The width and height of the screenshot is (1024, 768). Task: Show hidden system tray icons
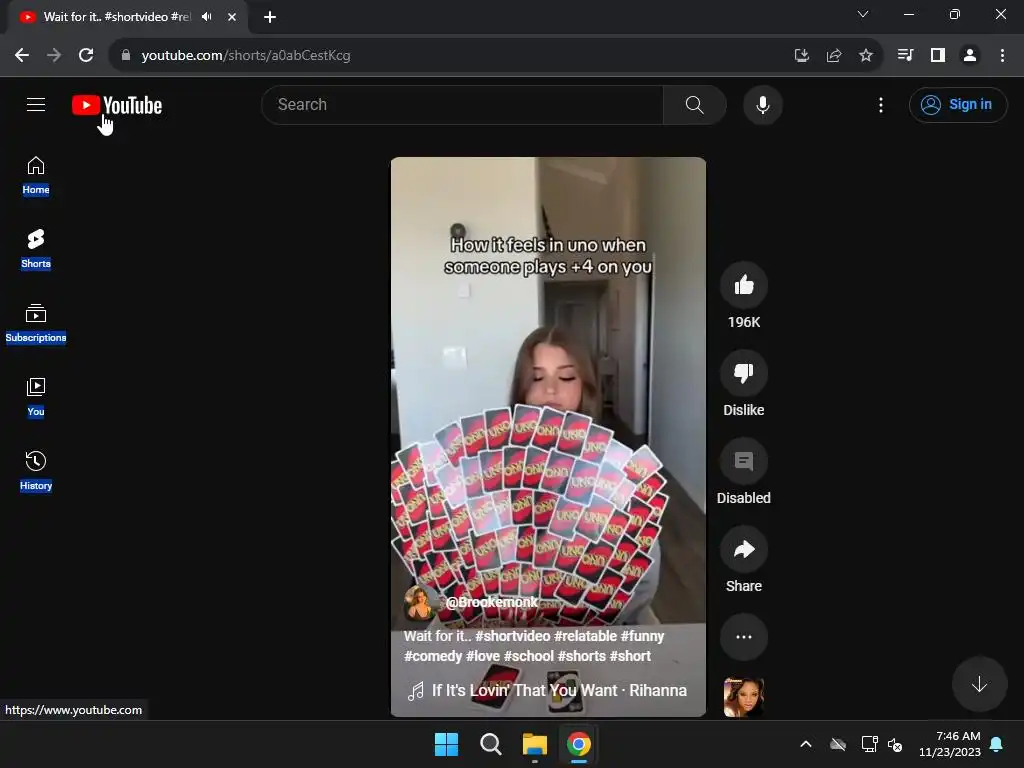pyautogui.click(x=806, y=744)
